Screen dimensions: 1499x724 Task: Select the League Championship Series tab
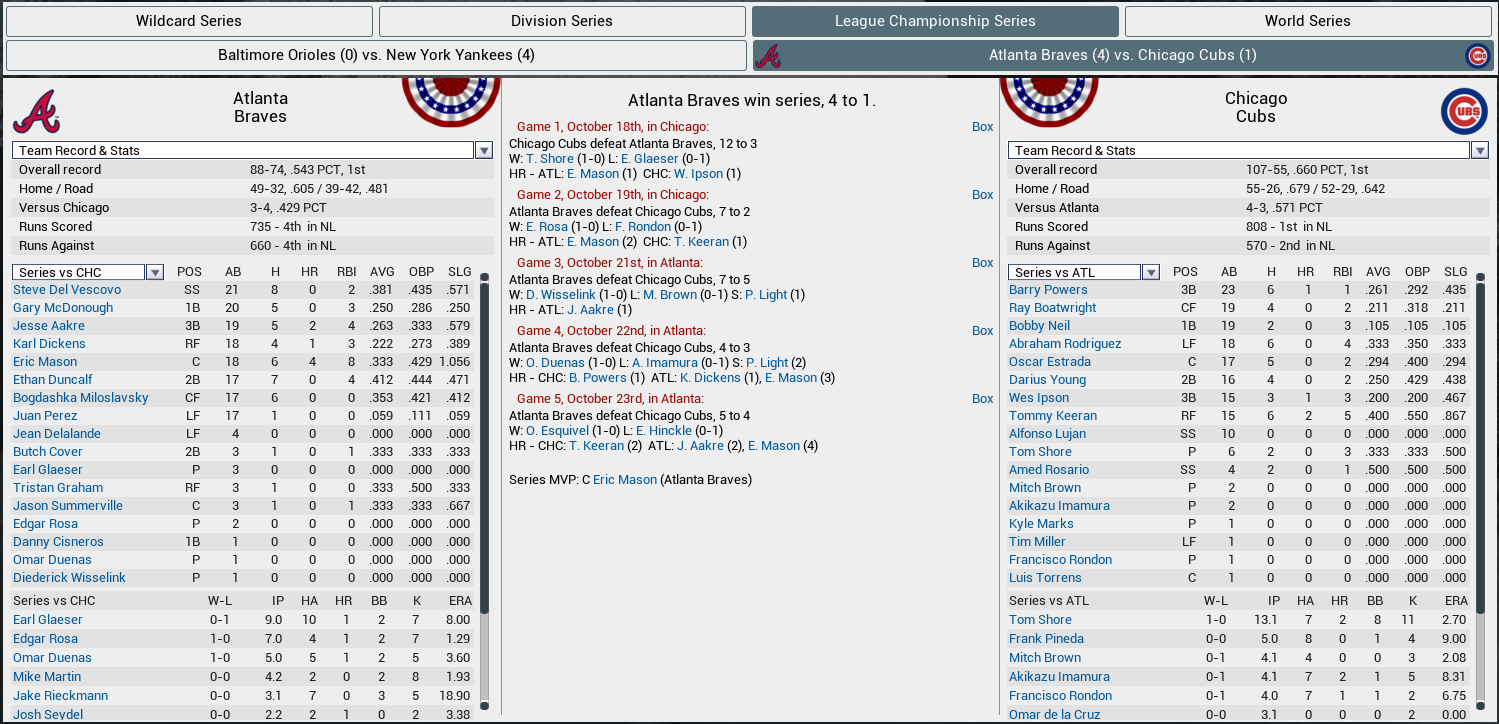[x=935, y=21]
